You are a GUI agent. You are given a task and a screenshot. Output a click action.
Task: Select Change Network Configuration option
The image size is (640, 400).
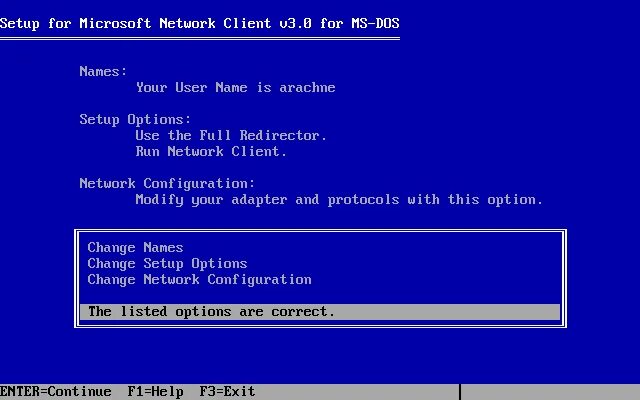(200, 280)
